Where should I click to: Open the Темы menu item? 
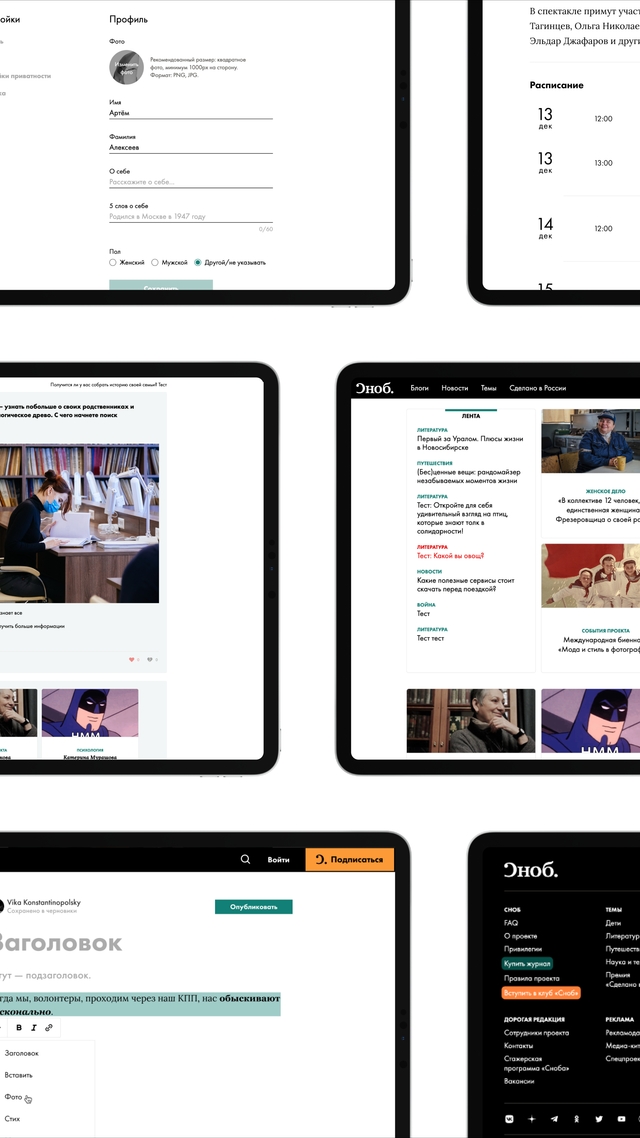488,388
